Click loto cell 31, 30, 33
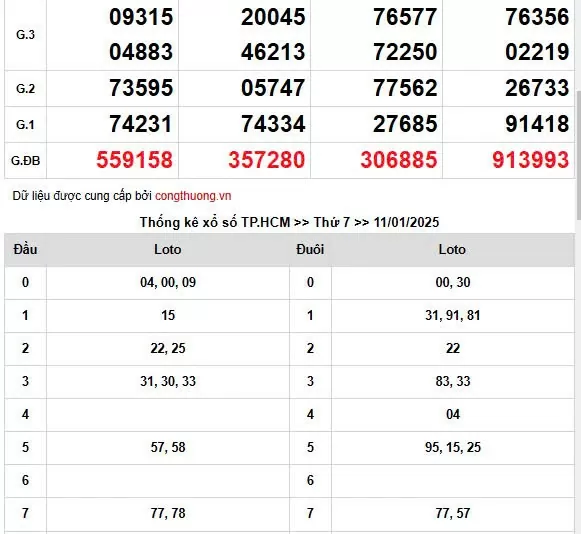581x534 pixels. [x=168, y=381]
